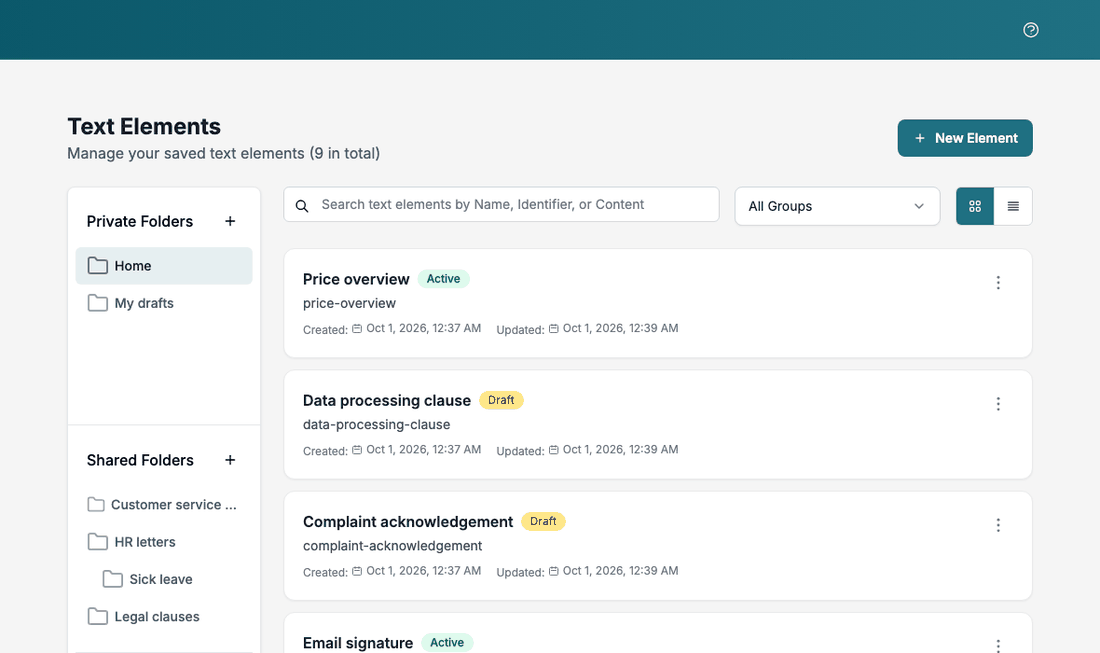
Task: Switch to grid view
Action: coord(975,206)
